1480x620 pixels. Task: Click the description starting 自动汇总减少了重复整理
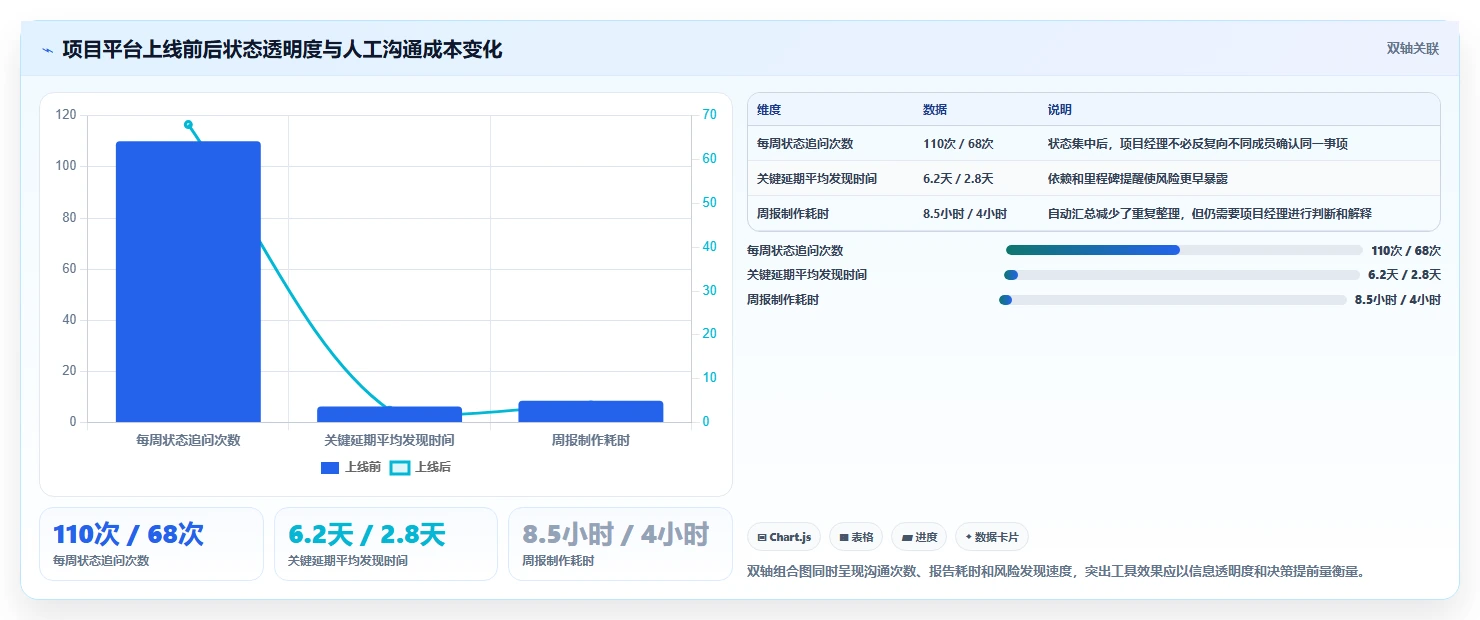pyautogui.click(x=1209, y=214)
